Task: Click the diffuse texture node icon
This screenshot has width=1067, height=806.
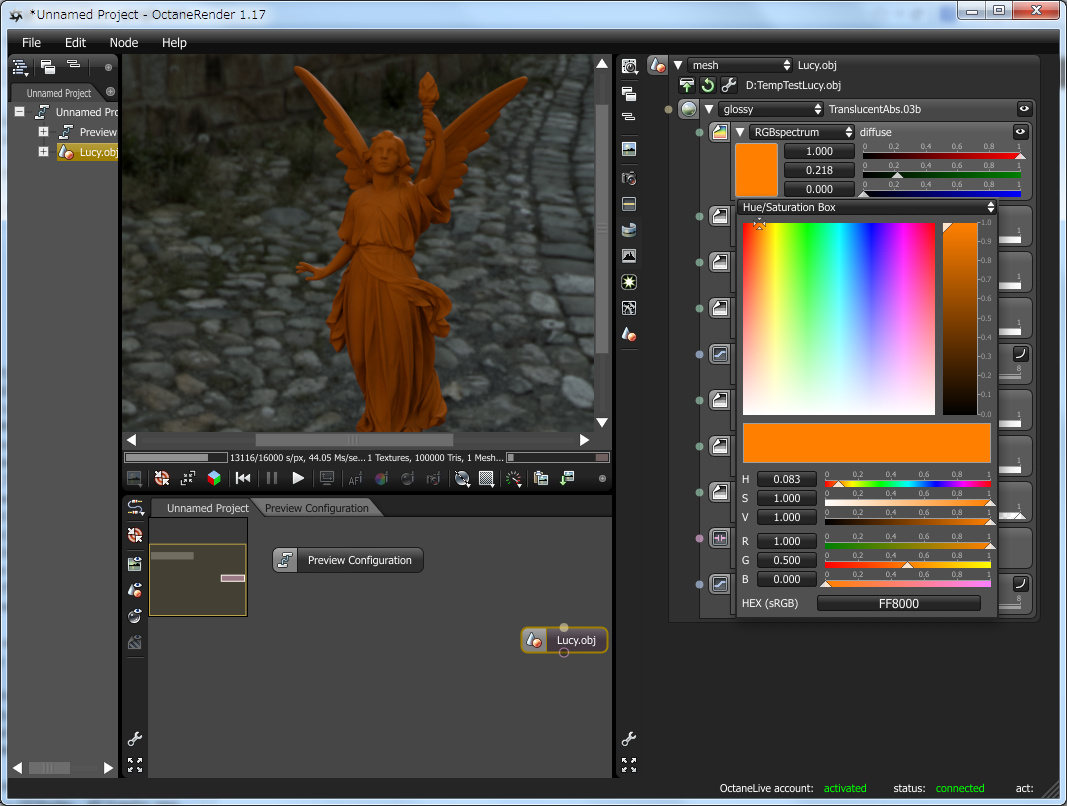Action: tap(719, 132)
